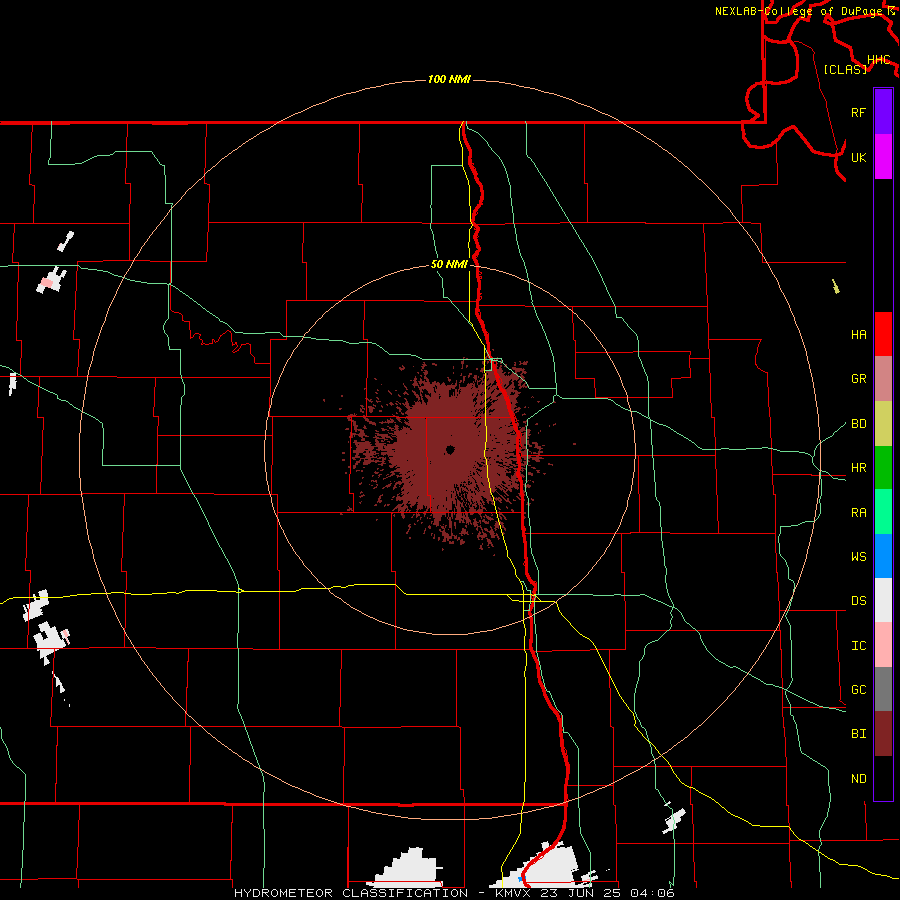Screen dimensions: 900x900
Task: Pick the mint green RA legend swatch
Action: (883, 512)
